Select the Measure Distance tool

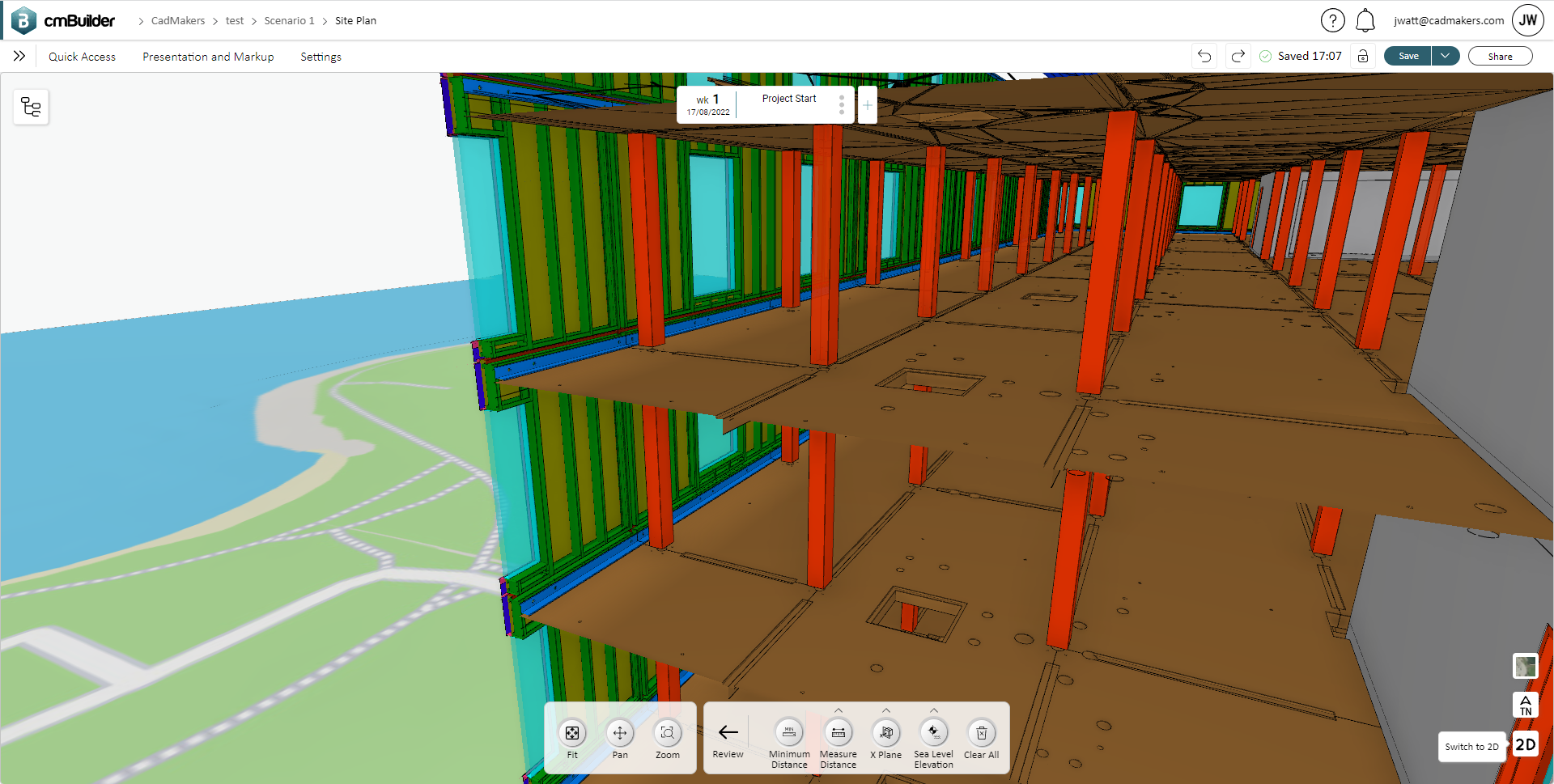(839, 743)
